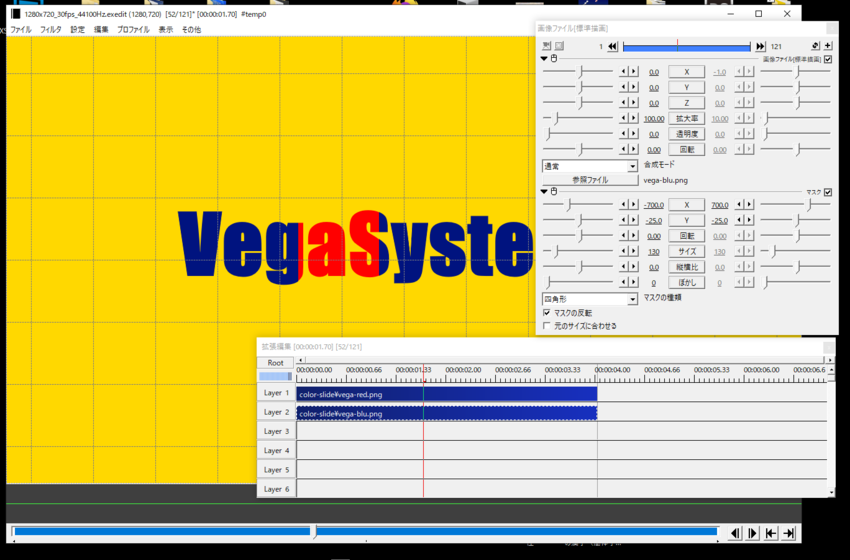Step to previous frame in main window

click(735, 533)
